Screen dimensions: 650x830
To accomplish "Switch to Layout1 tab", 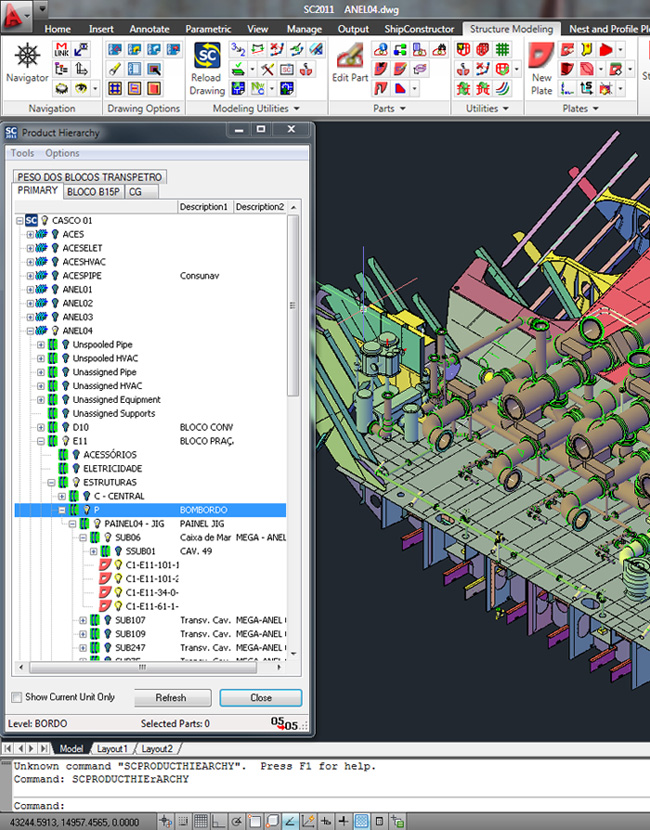I will [112, 748].
